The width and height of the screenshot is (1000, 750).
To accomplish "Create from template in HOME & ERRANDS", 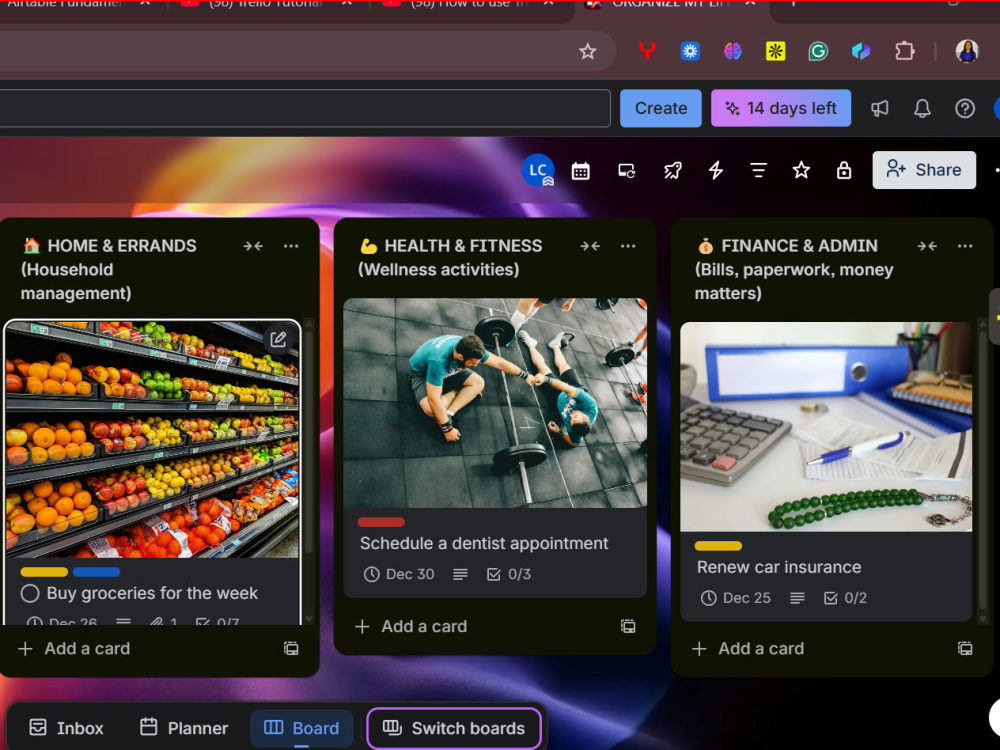I will coord(291,649).
